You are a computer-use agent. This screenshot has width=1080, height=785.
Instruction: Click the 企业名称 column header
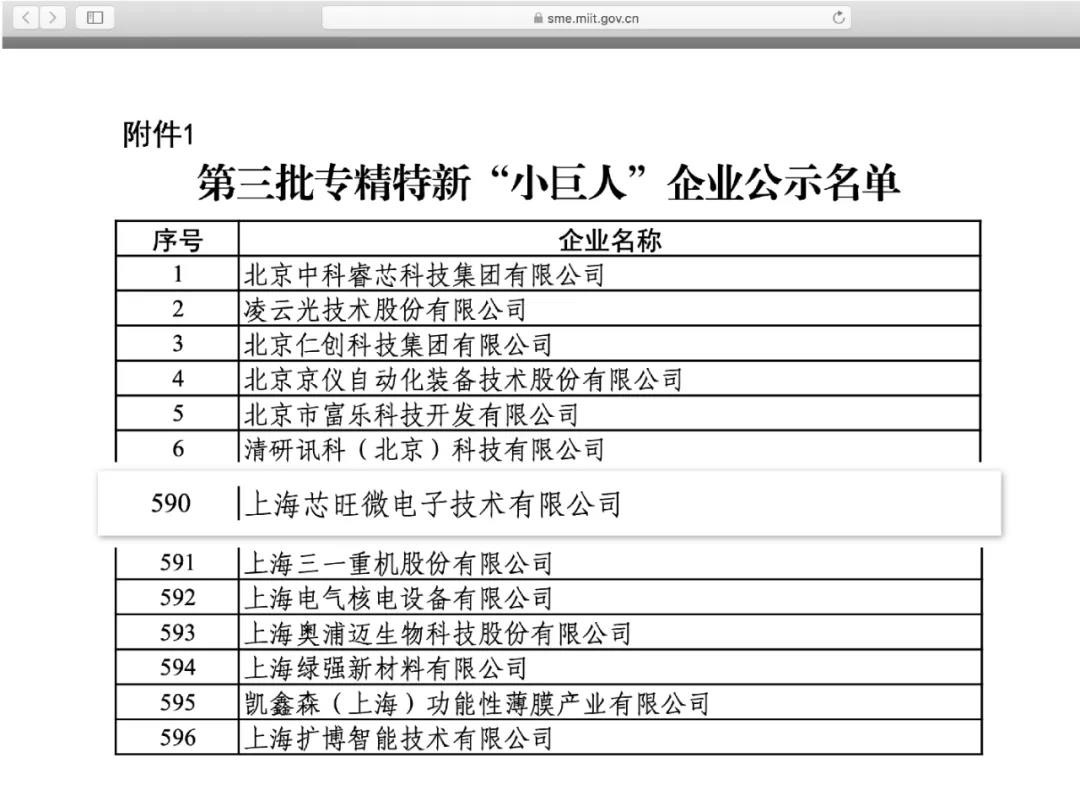(610, 240)
